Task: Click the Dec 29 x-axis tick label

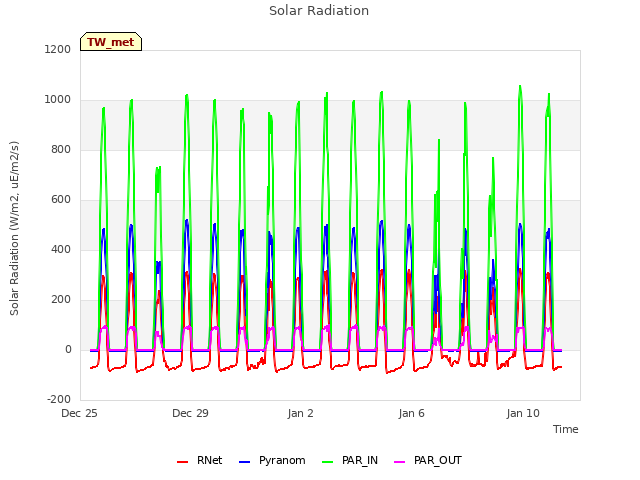Action: tap(190, 413)
